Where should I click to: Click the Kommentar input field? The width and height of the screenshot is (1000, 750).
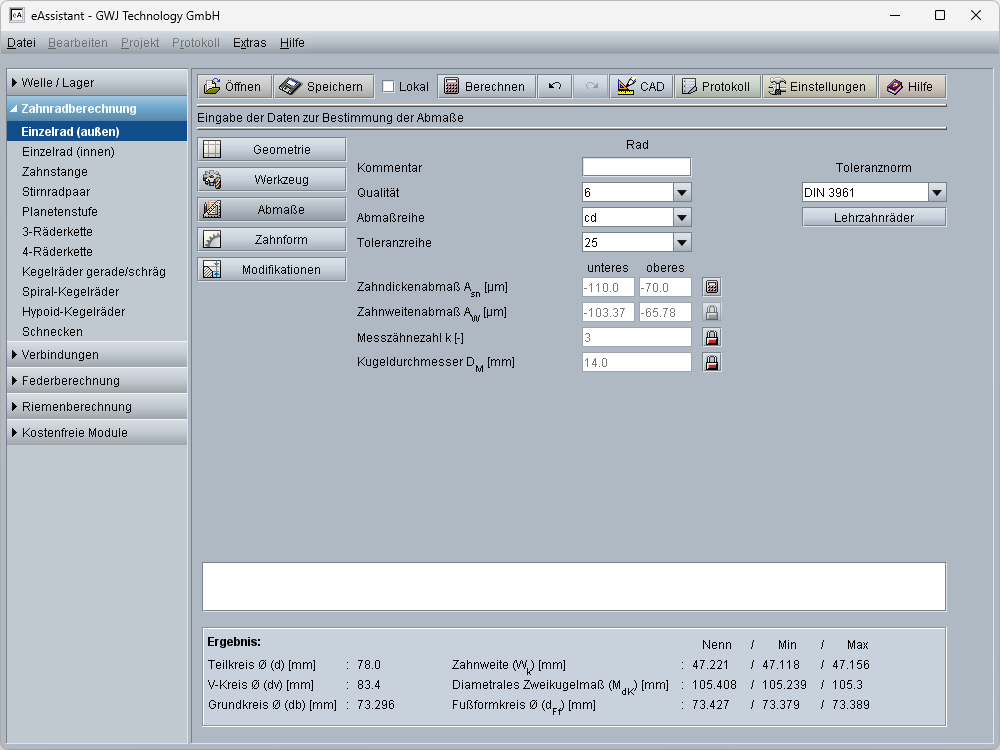click(x=636, y=167)
